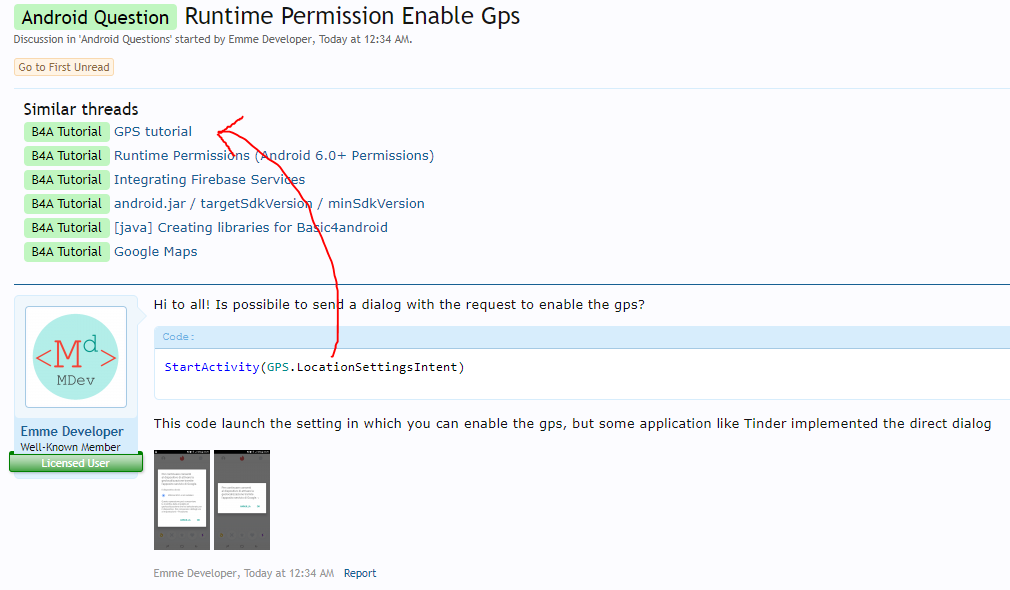Click the 'Licensed User' banner under the avatar
The width and height of the screenshot is (1010, 590).
coord(75,462)
